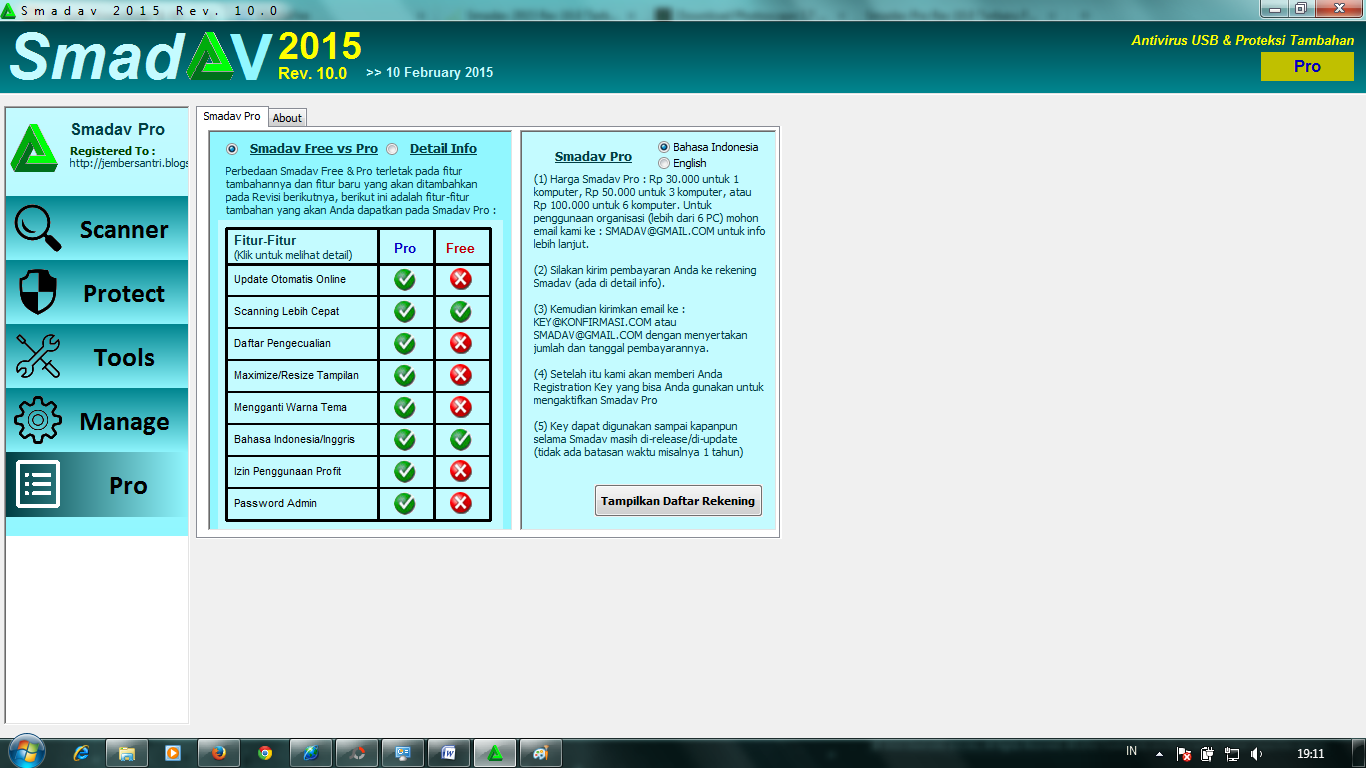Select the Smadav Free vs Pro radio button
1366x768 pixels.
click(x=232, y=149)
